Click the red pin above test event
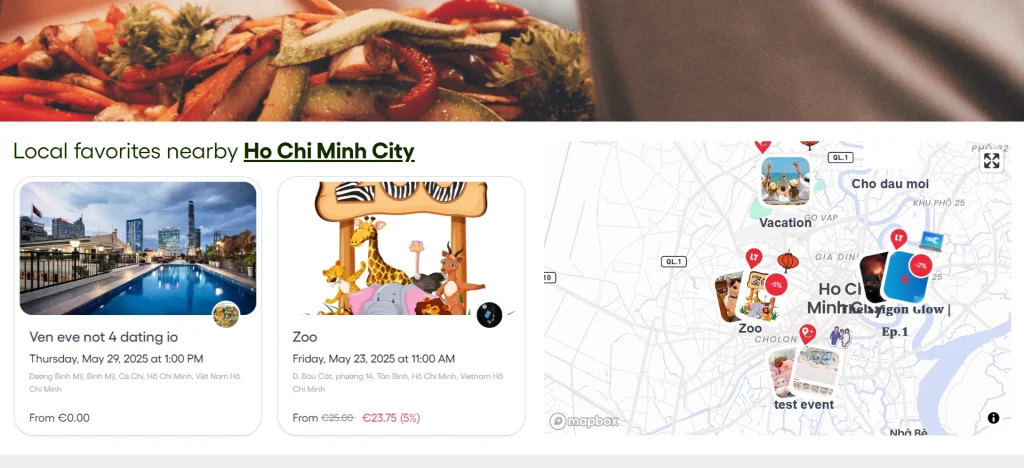1024x468 pixels. [808, 334]
